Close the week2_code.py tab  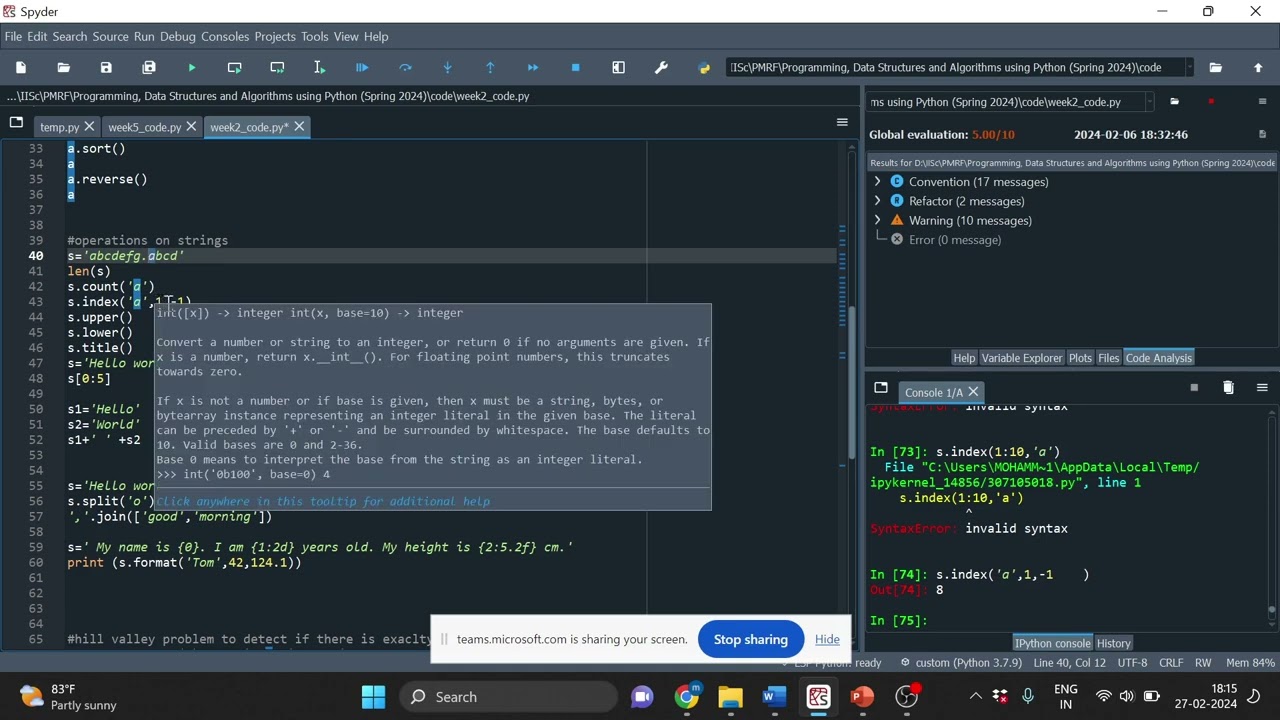coord(299,127)
